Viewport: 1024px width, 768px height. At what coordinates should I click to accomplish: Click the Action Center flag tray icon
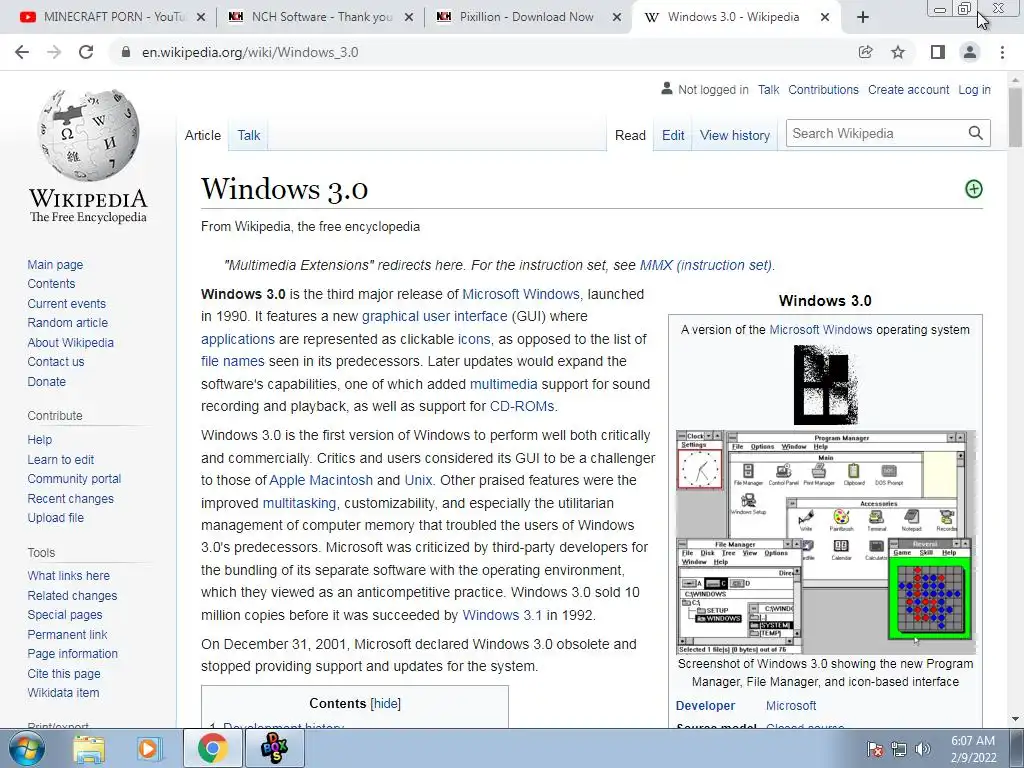(x=875, y=749)
